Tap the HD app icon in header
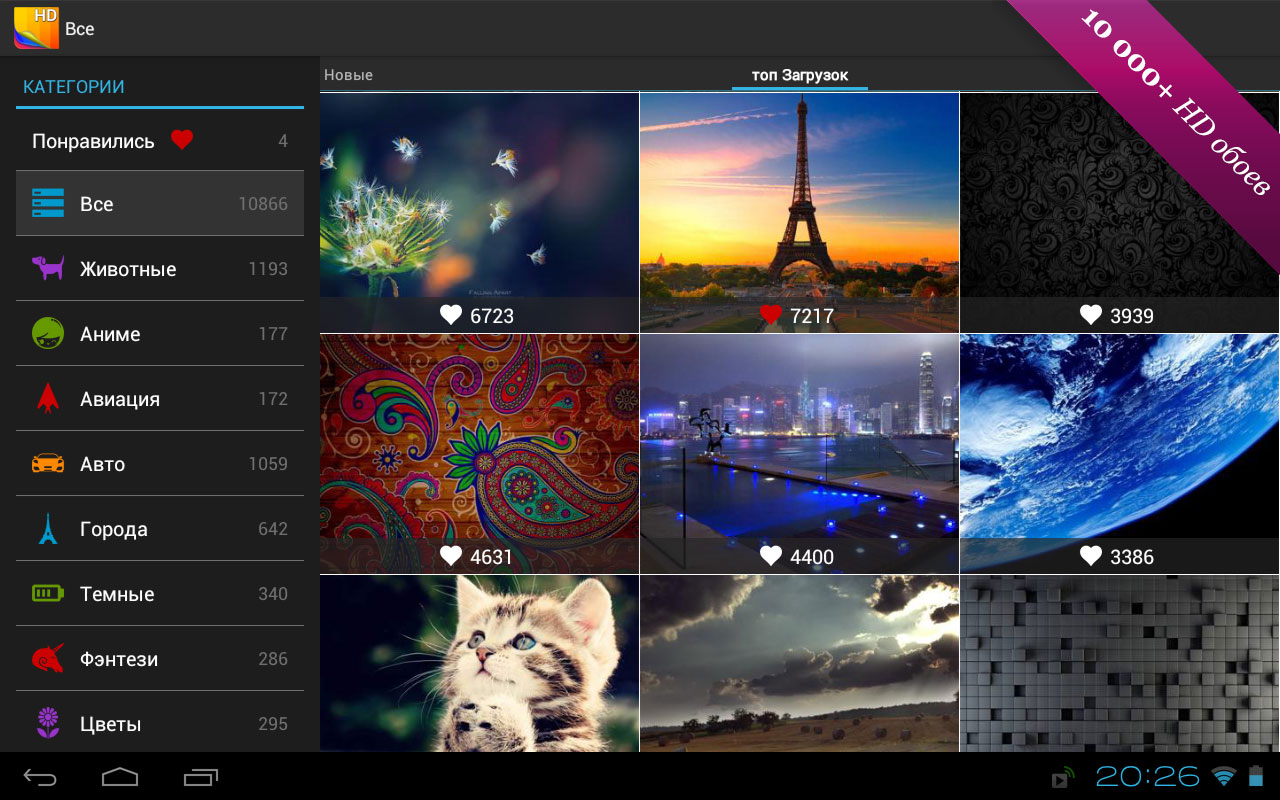Screen dimensions: 1280x800 [x=36, y=28]
